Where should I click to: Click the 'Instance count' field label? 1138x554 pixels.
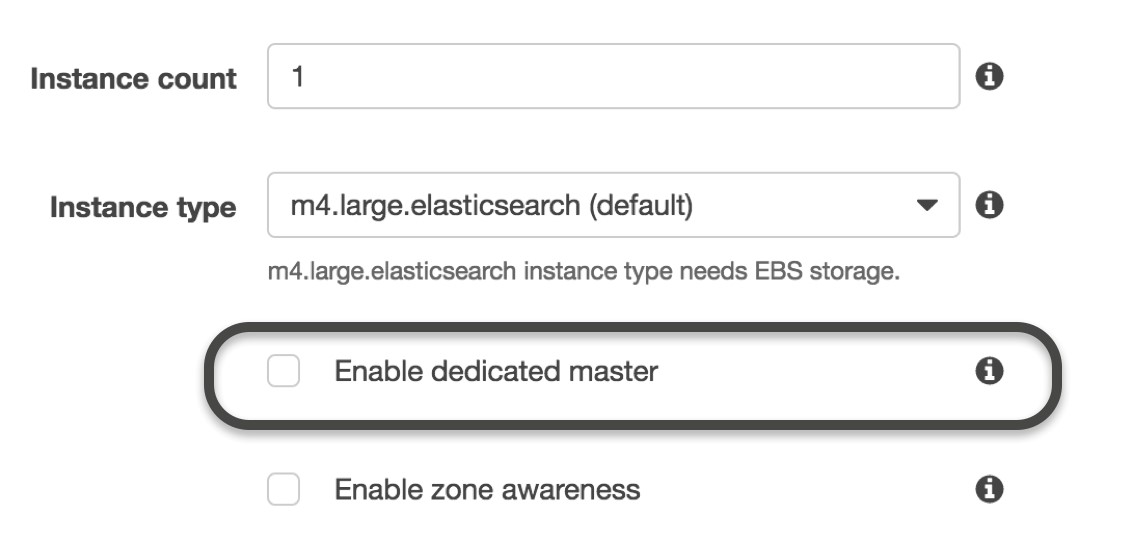[x=134, y=78]
